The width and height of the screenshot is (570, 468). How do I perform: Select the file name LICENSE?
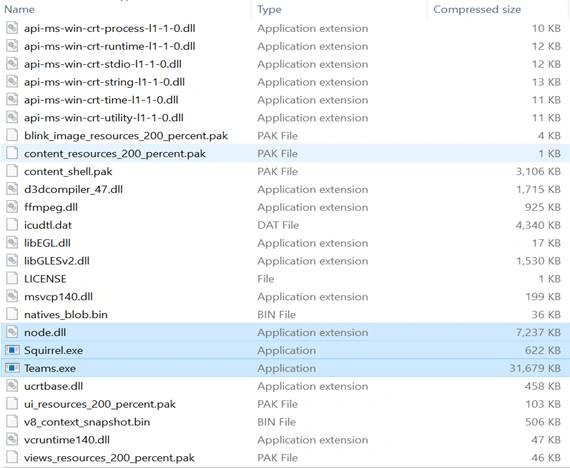pos(45,279)
